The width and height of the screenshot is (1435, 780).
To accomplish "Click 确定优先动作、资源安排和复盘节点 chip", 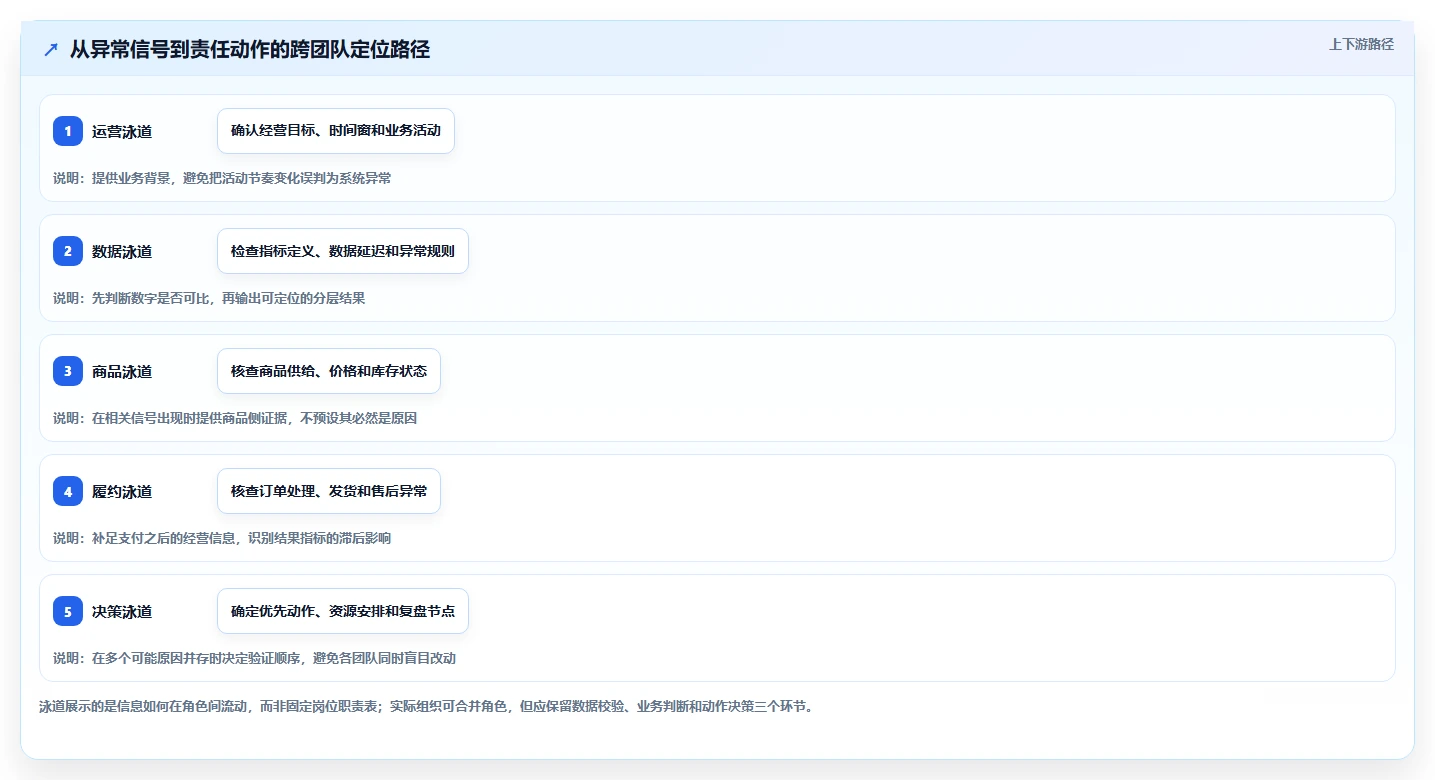I will (x=343, y=611).
